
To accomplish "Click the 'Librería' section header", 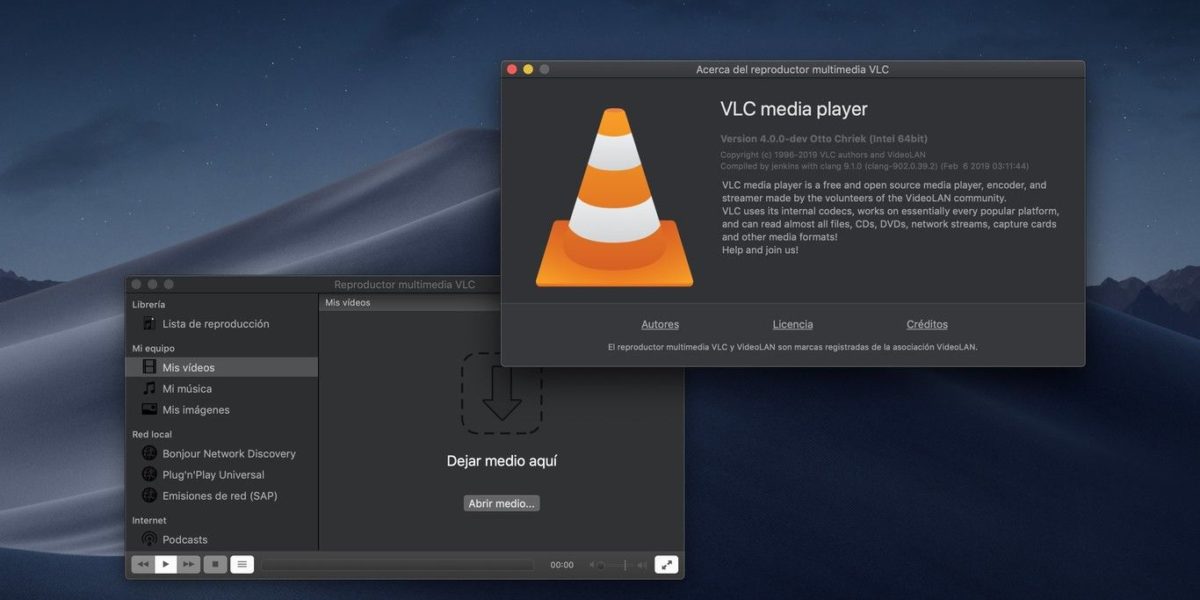I will tap(149, 304).
